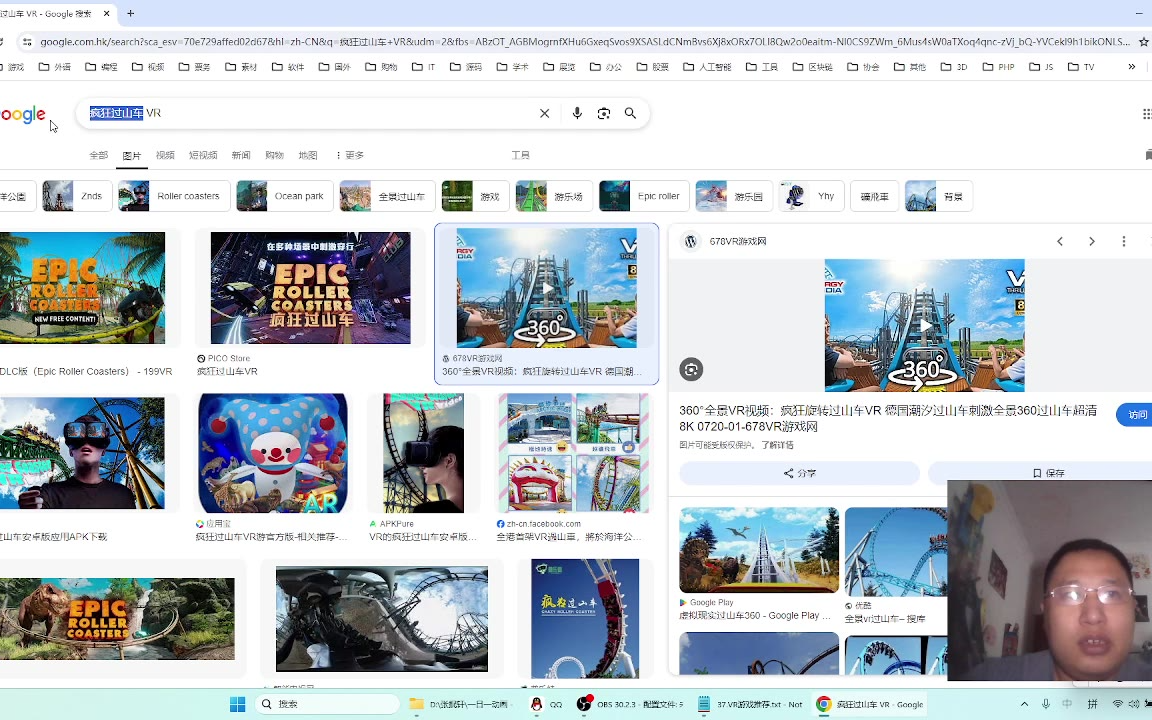Start voice search with the microphone icon
Viewport: 1152px width, 720px height.
(x=577, y=113)
